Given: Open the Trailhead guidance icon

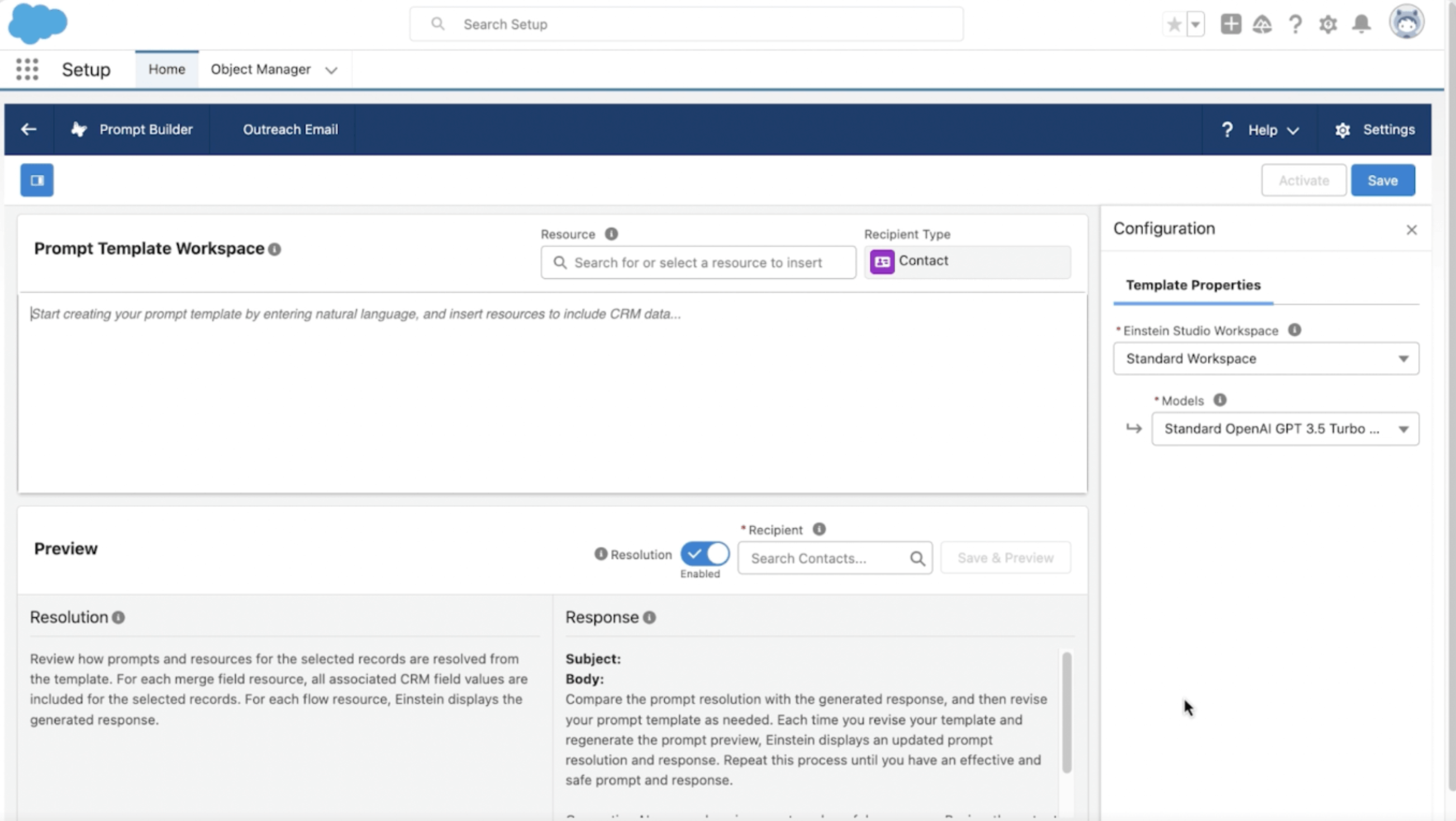Looking at the screenshot, I should (x=1262, y=25).
